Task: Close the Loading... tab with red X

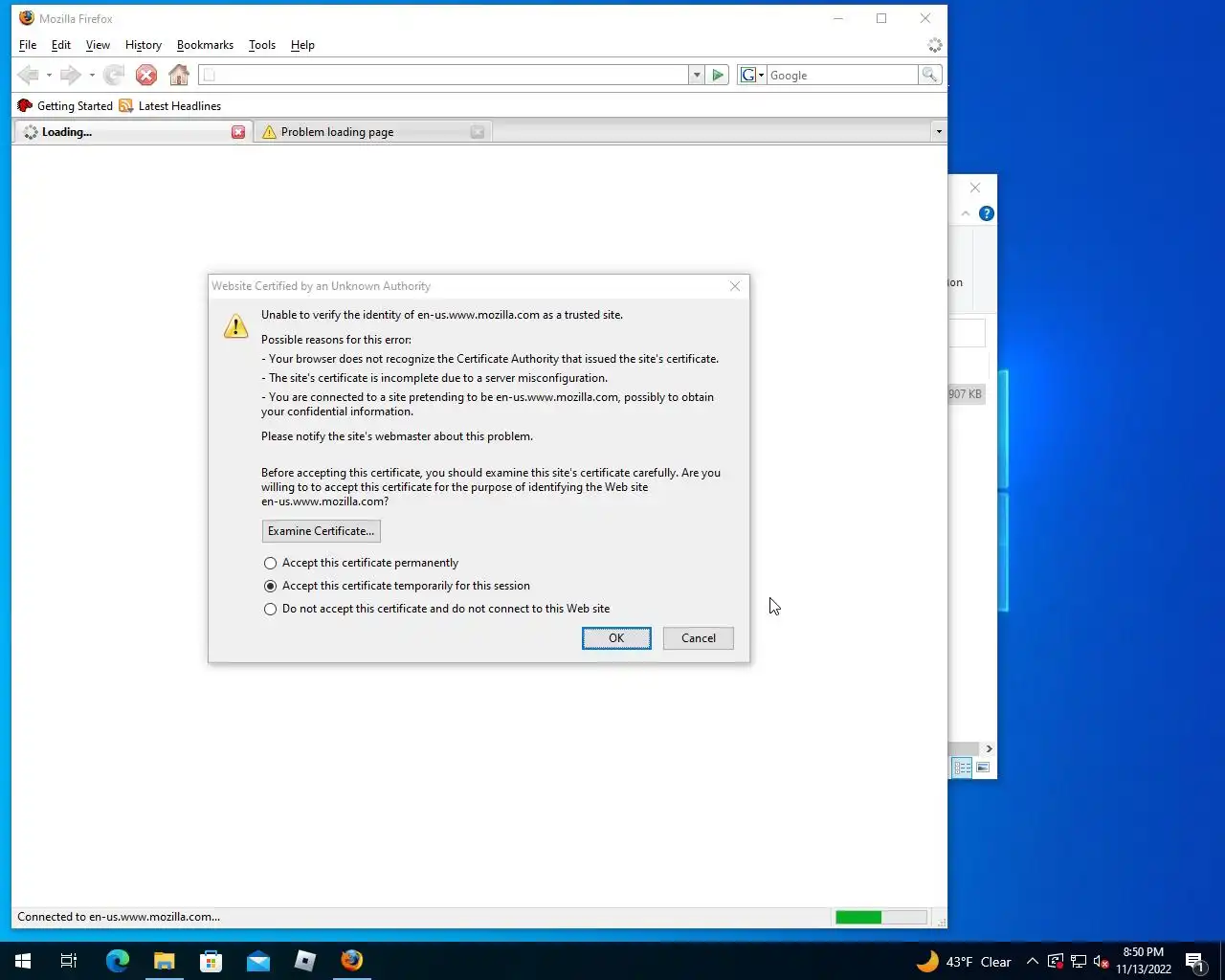Action: 238,132
